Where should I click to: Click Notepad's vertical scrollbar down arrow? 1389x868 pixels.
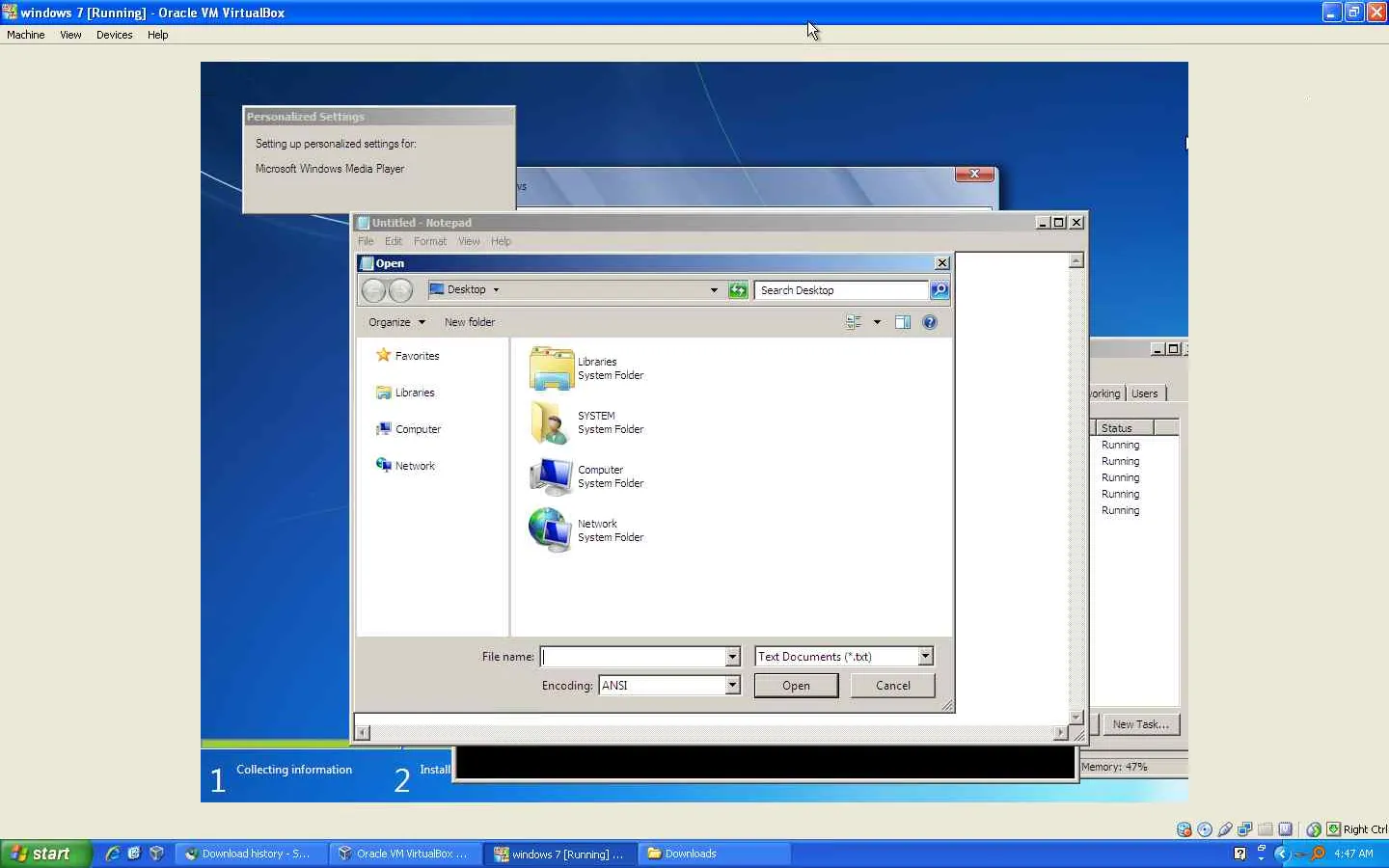pyautogui.click(x=1076, y=718)
